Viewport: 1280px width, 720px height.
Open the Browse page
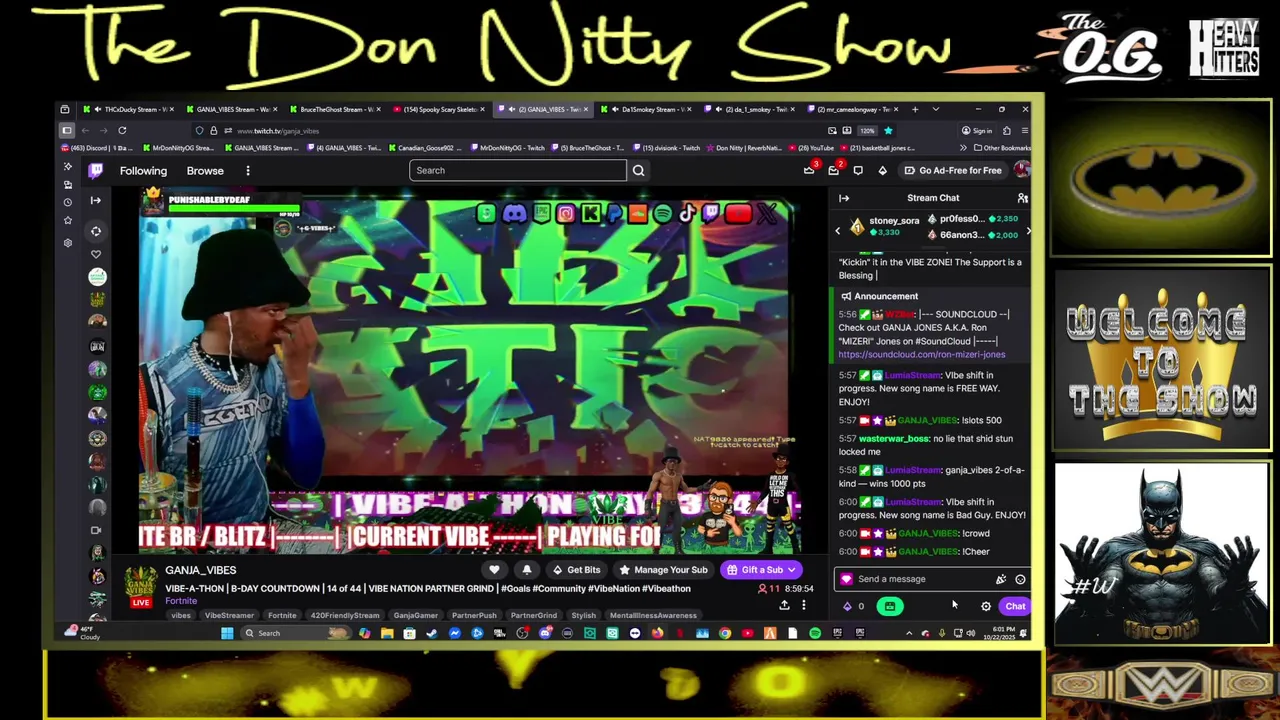(x=205, y=171)
